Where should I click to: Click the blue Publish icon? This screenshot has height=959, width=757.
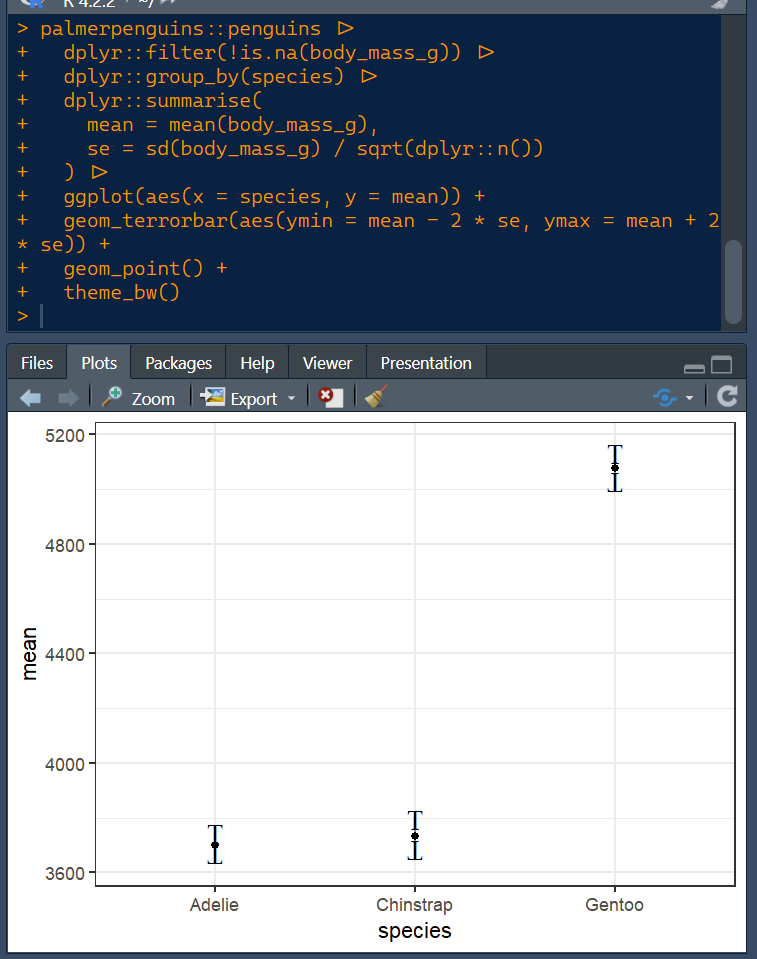pos(665,398)
